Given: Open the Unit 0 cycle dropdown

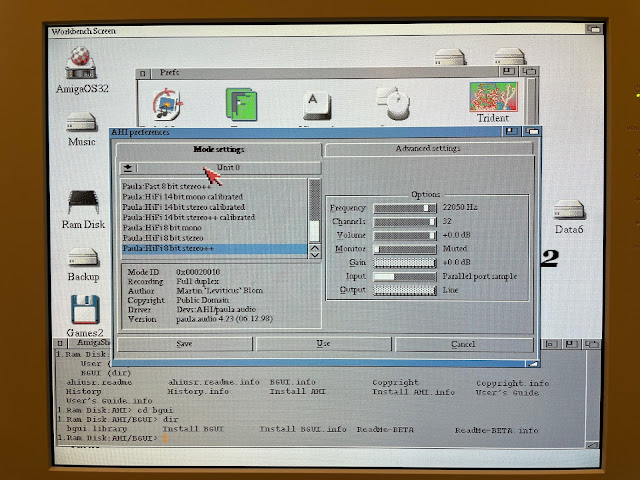Looking at the screenshot, I should (220, 168).
